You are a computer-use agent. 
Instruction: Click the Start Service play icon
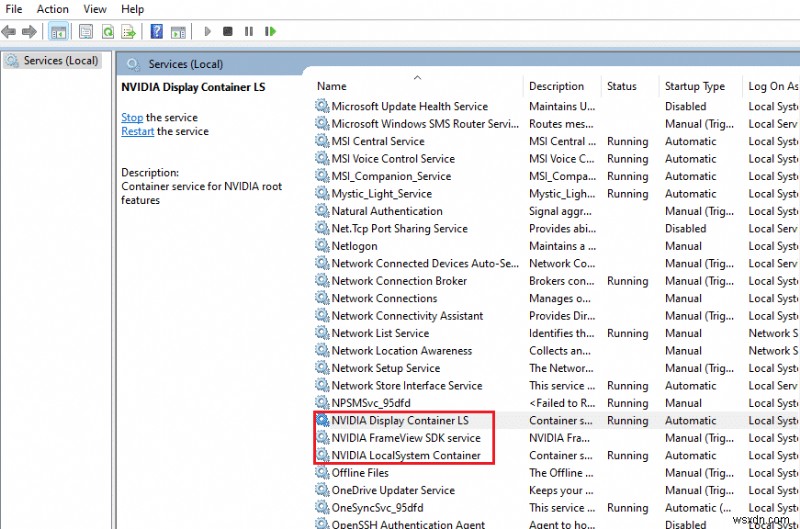[x=207, y=32]
